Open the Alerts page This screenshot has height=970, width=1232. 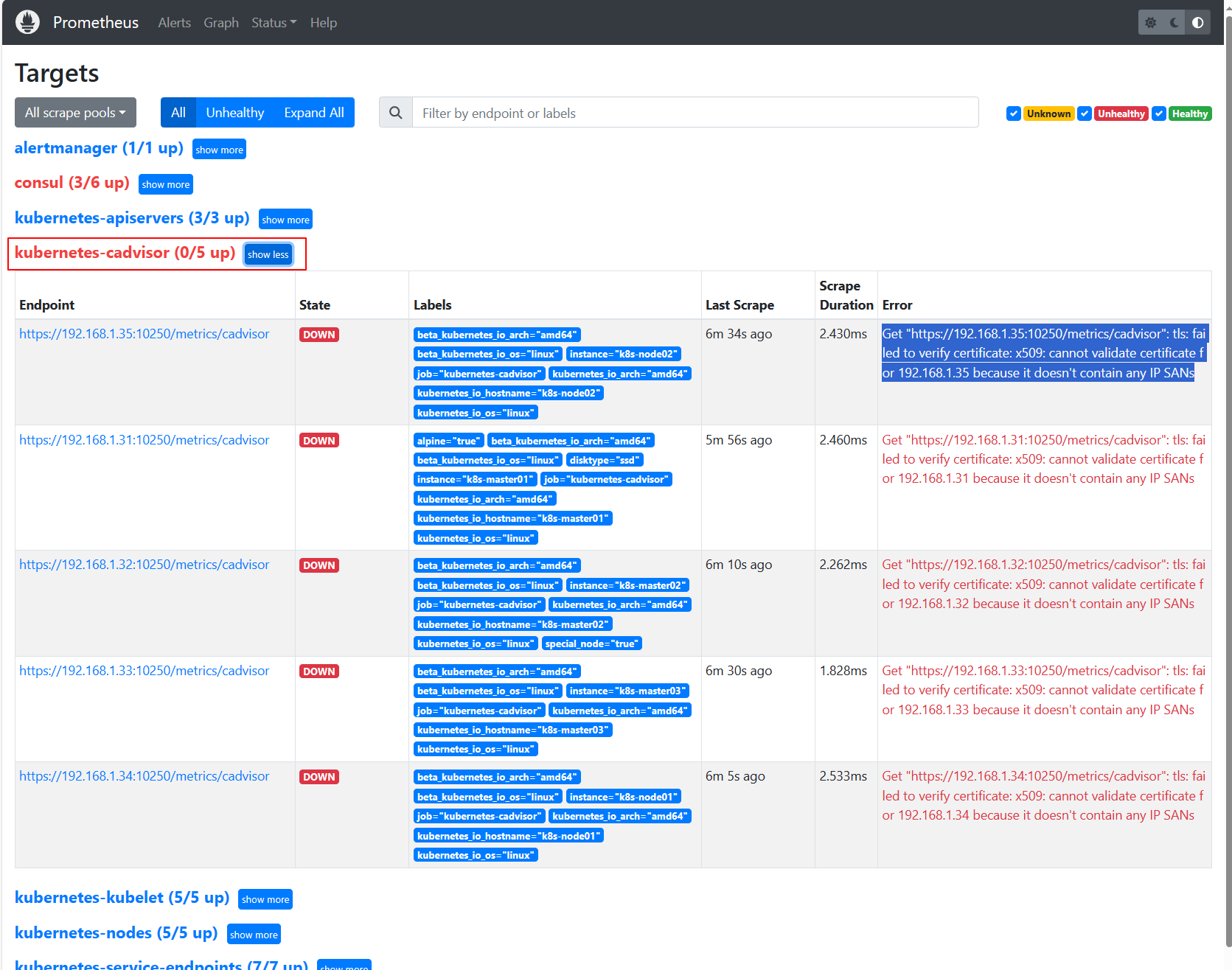click(175, 23)
